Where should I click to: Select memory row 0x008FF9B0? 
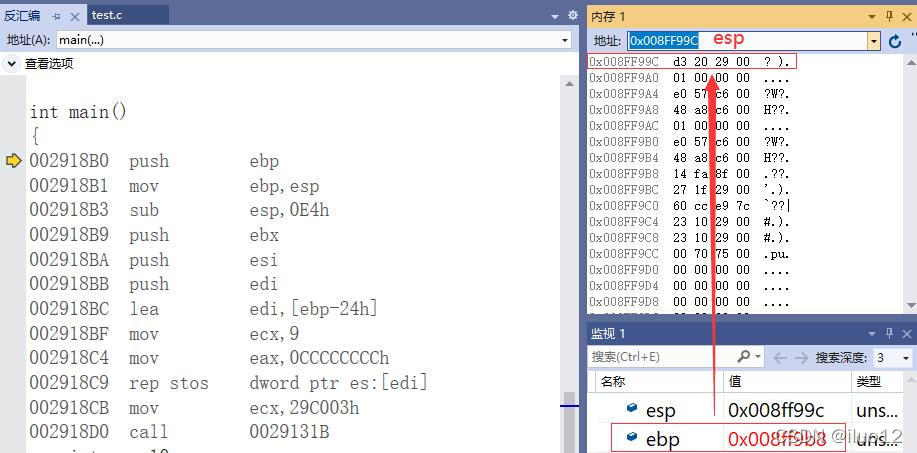(x=690, y=141)
